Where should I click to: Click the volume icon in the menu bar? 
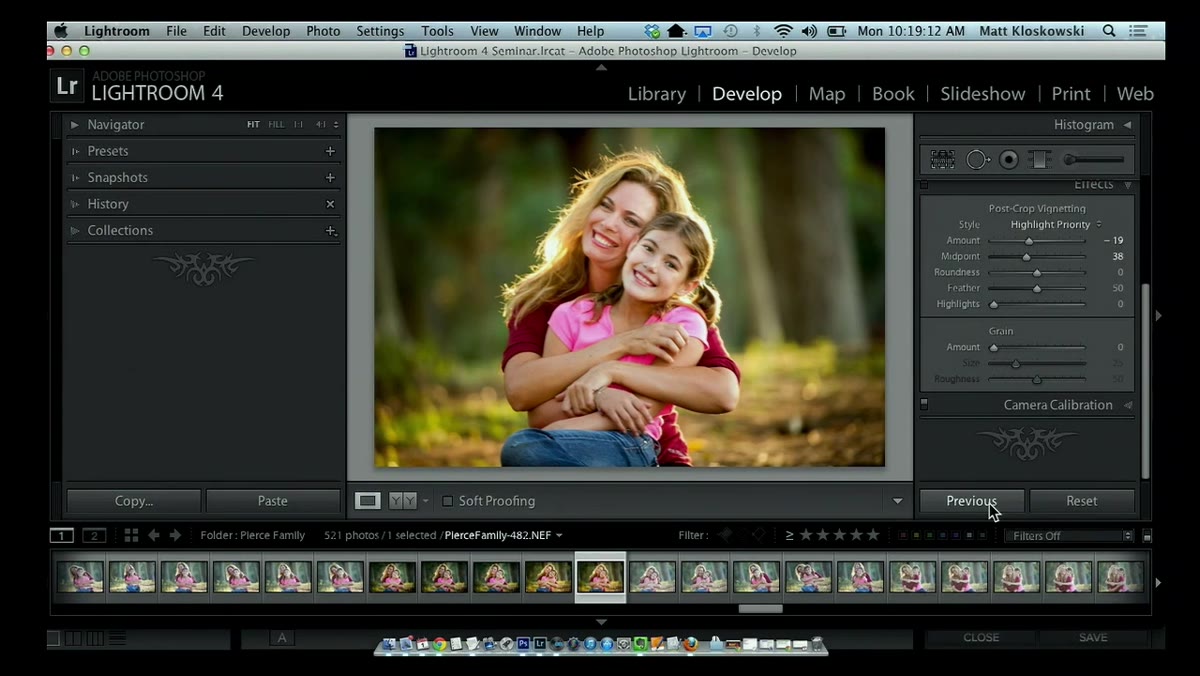(x=809, y=31)
